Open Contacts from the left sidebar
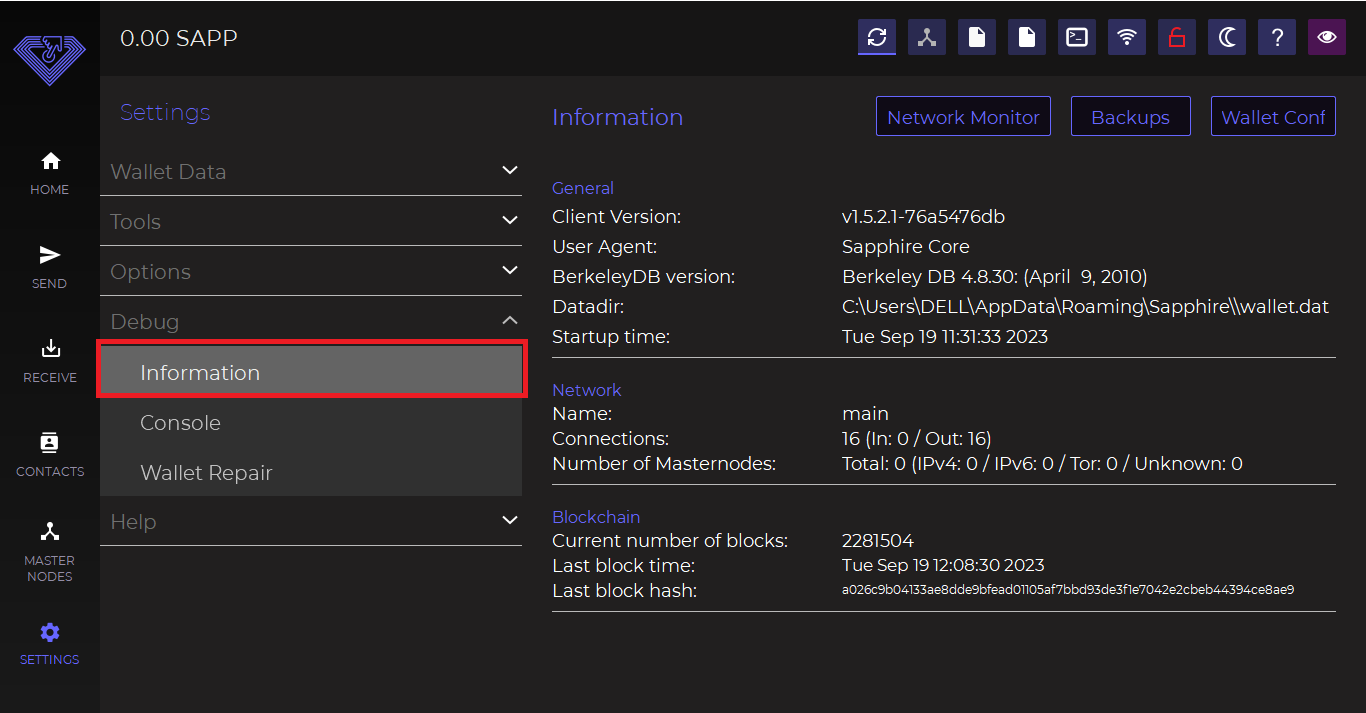The image size is (1366, 713). pyautogui.click(x=50, y=454)
